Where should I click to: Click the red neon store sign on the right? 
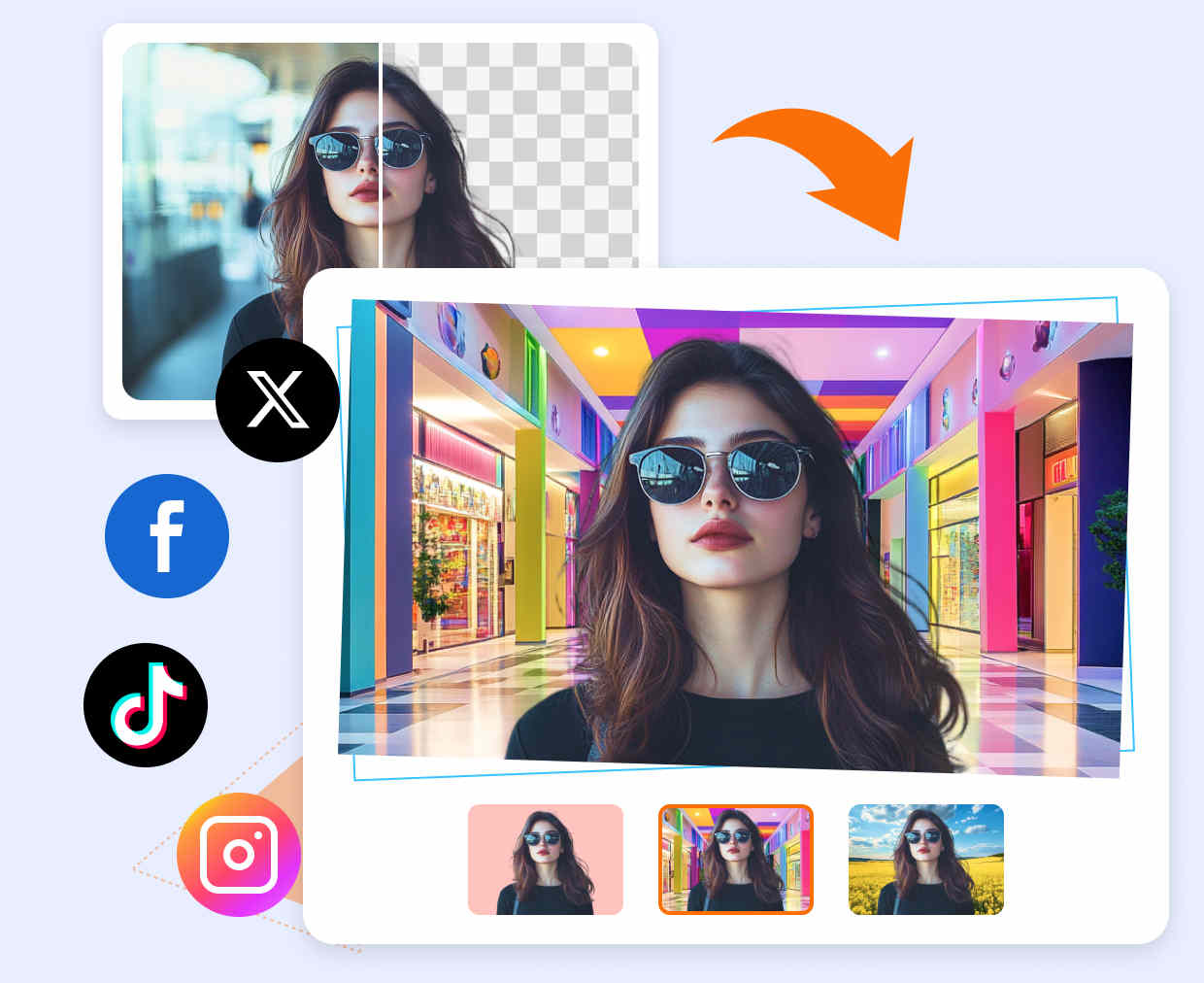pos(1062,470)
